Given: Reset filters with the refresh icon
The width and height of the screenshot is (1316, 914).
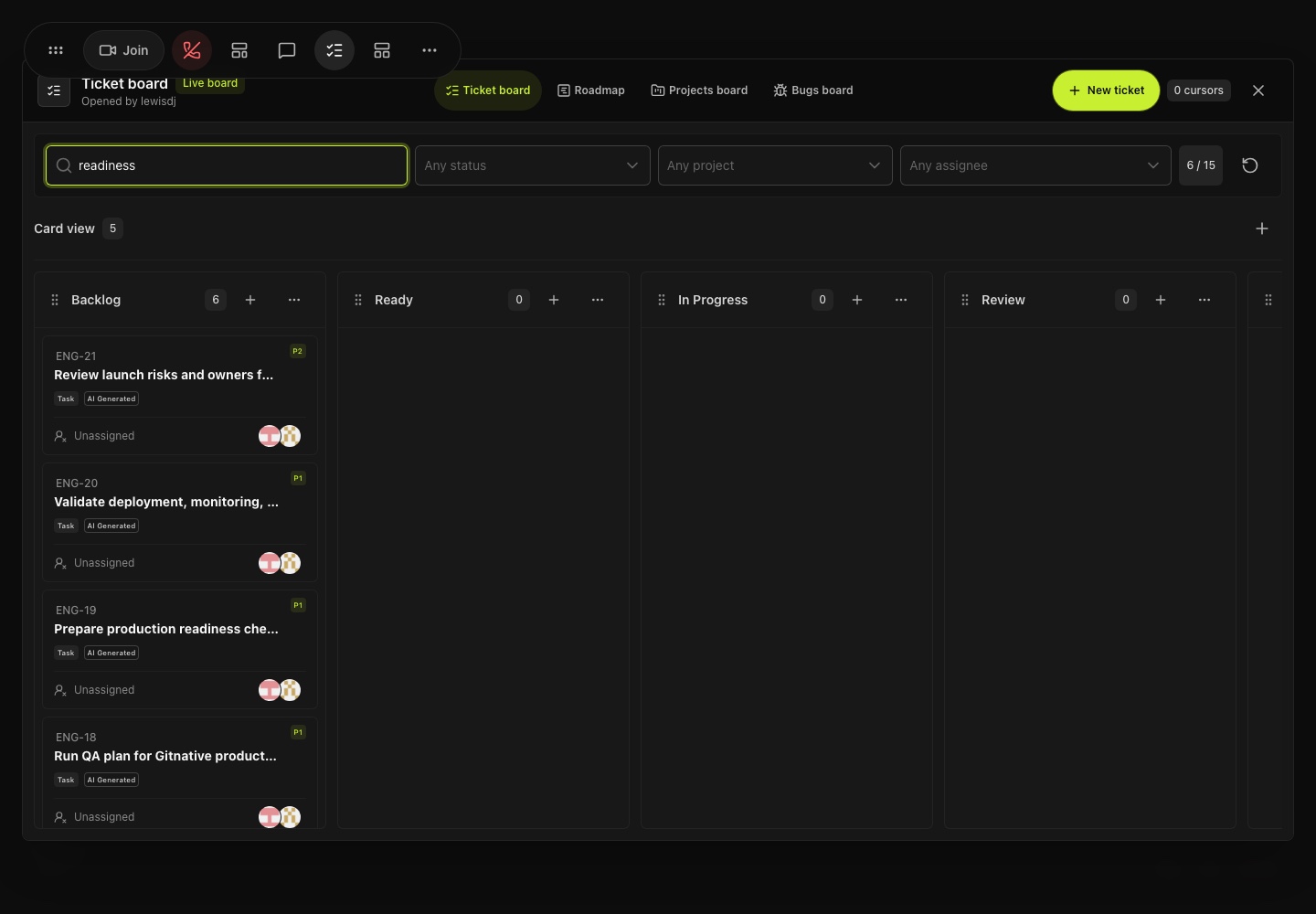Looking at the screenshot, I should [1250, 165].
